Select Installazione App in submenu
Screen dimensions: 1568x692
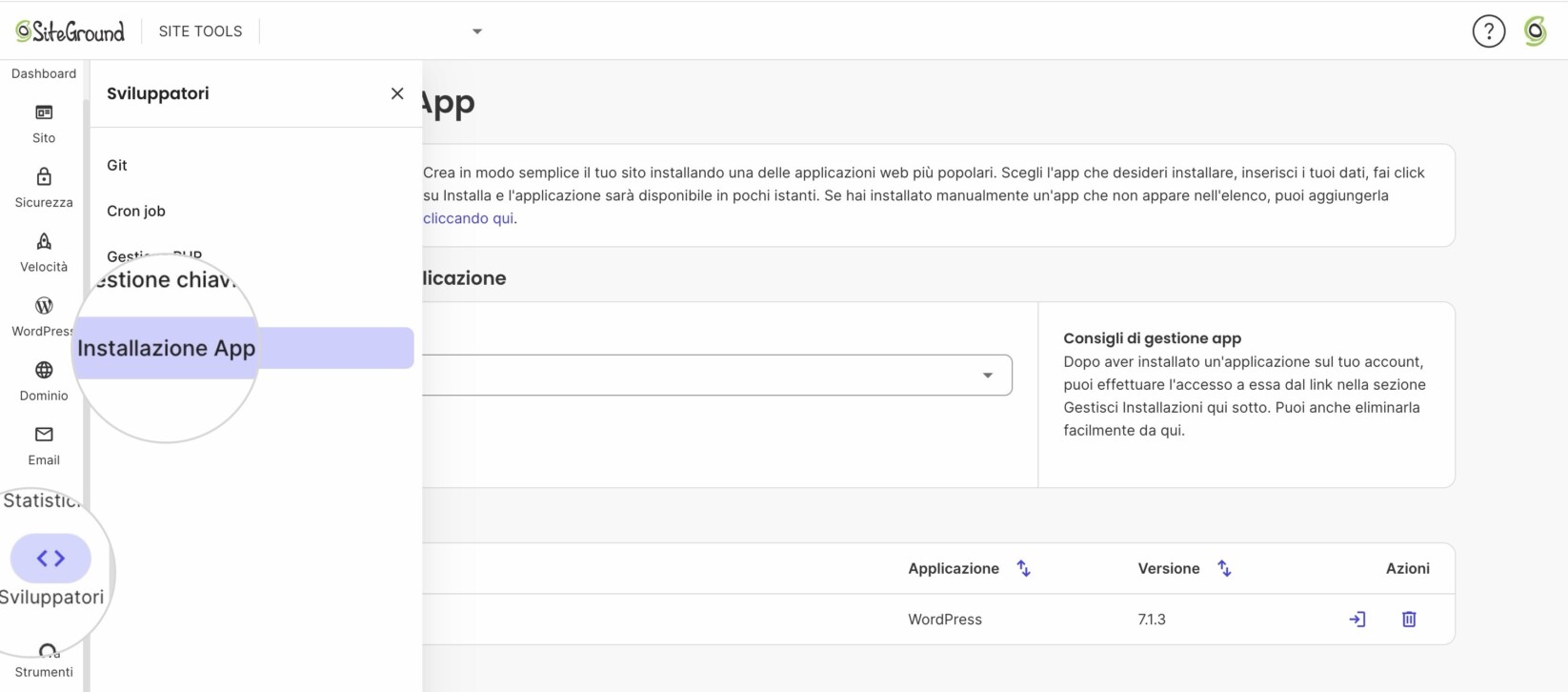click(244, 348)
